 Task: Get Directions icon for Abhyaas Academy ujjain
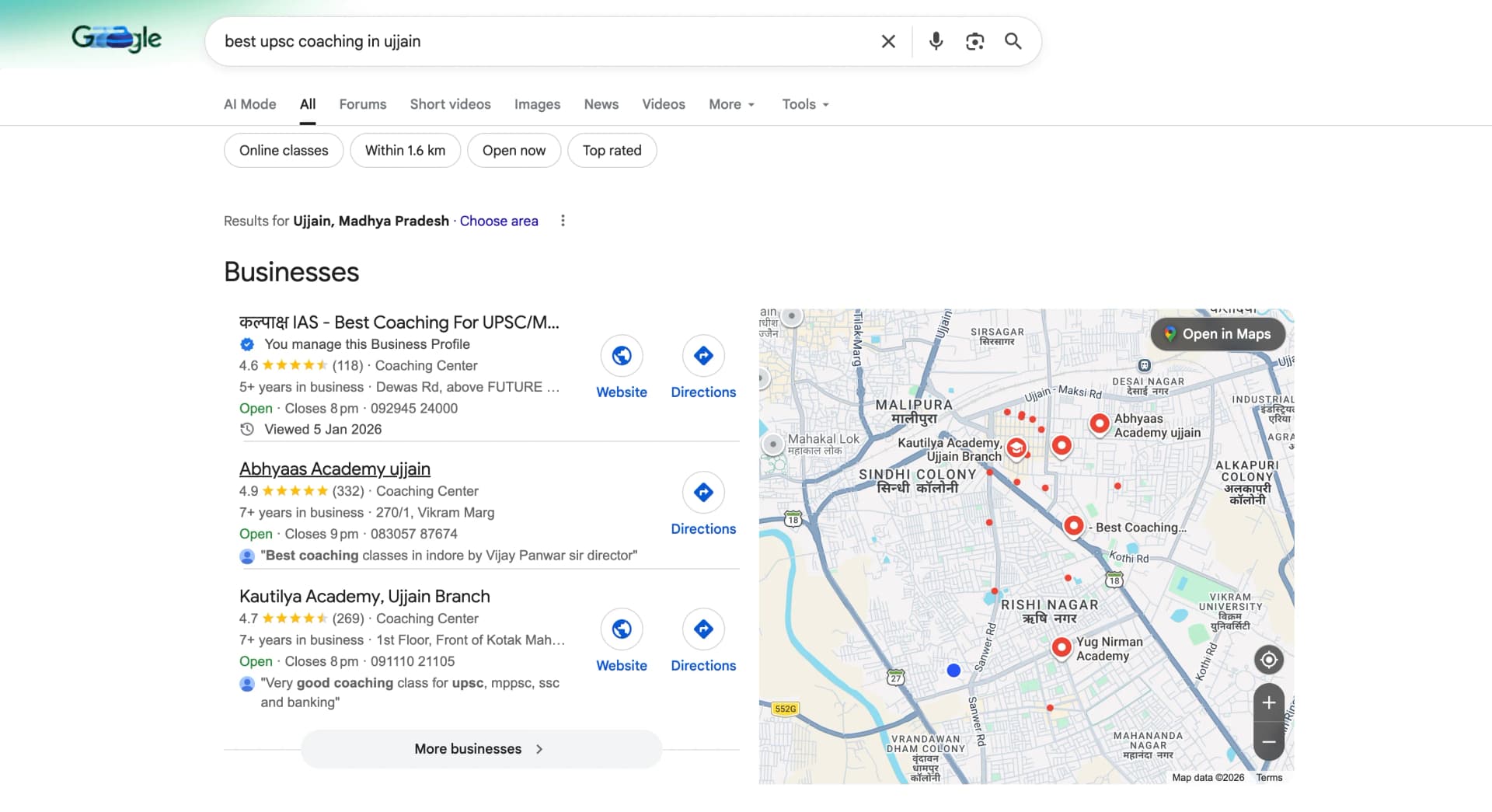[x=703, y=493]
